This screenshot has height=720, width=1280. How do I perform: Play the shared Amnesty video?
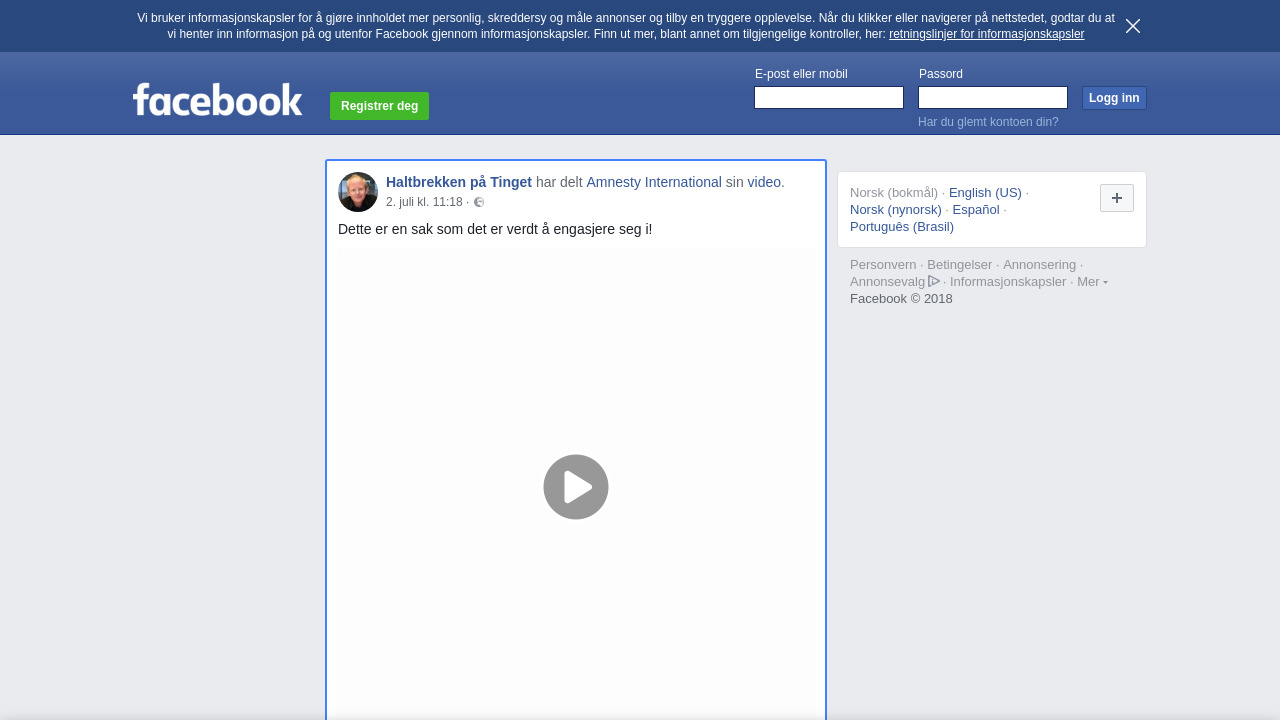point(576,487)
